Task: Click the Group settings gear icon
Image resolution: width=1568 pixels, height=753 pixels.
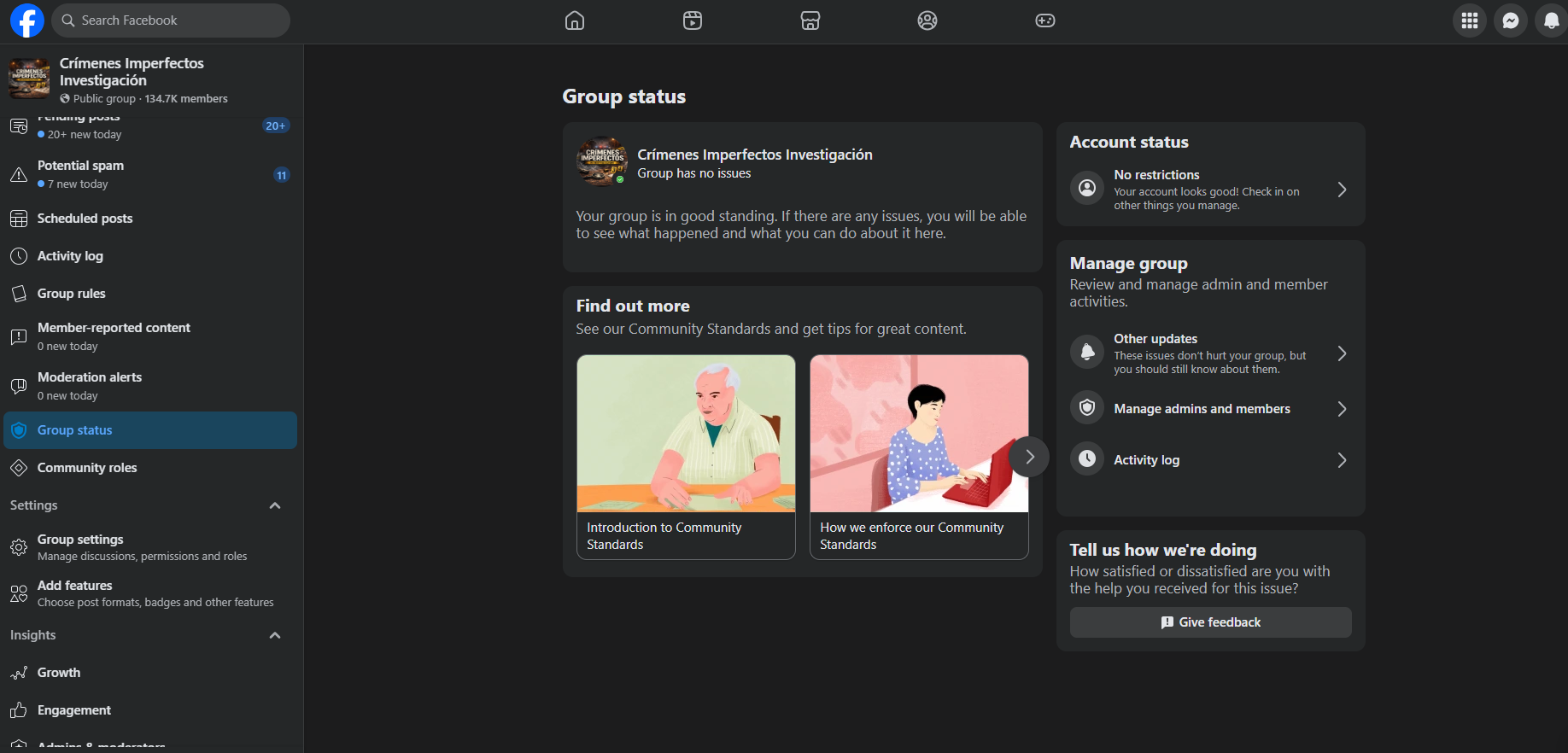Action: click(x=19, y=547)
